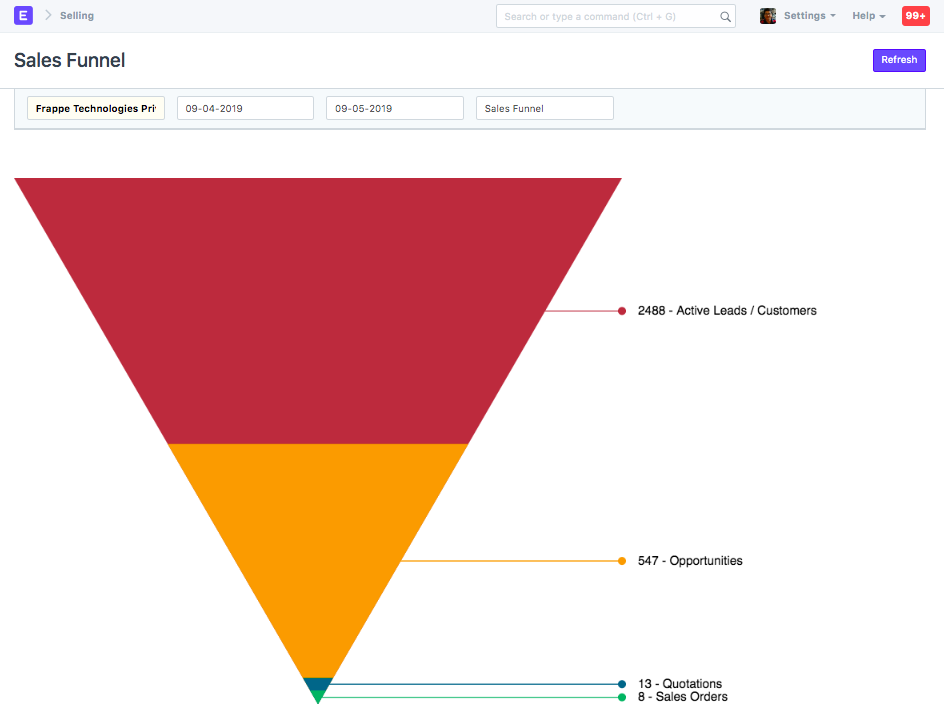The image size is (944, 725).
Task: Open the user avatar profile picture
Action: tap(768, 16)
